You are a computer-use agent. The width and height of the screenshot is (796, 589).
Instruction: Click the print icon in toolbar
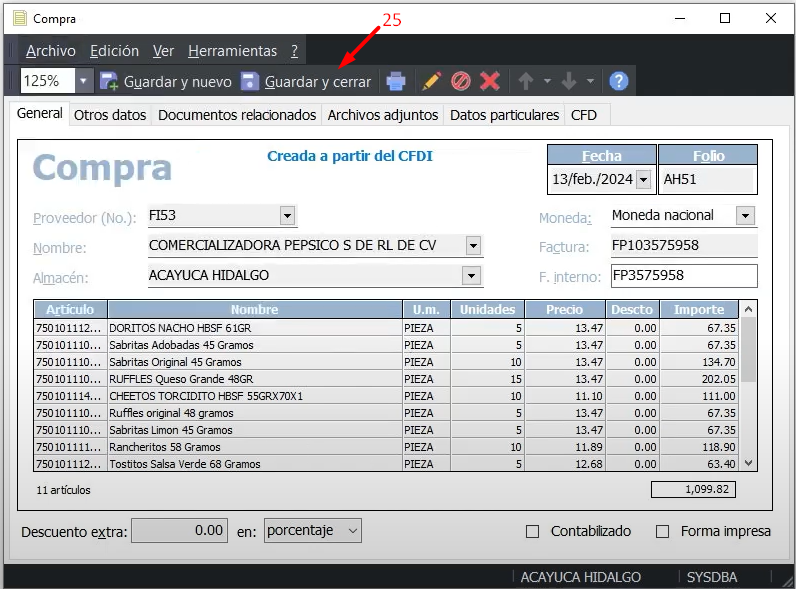[396, 81]
